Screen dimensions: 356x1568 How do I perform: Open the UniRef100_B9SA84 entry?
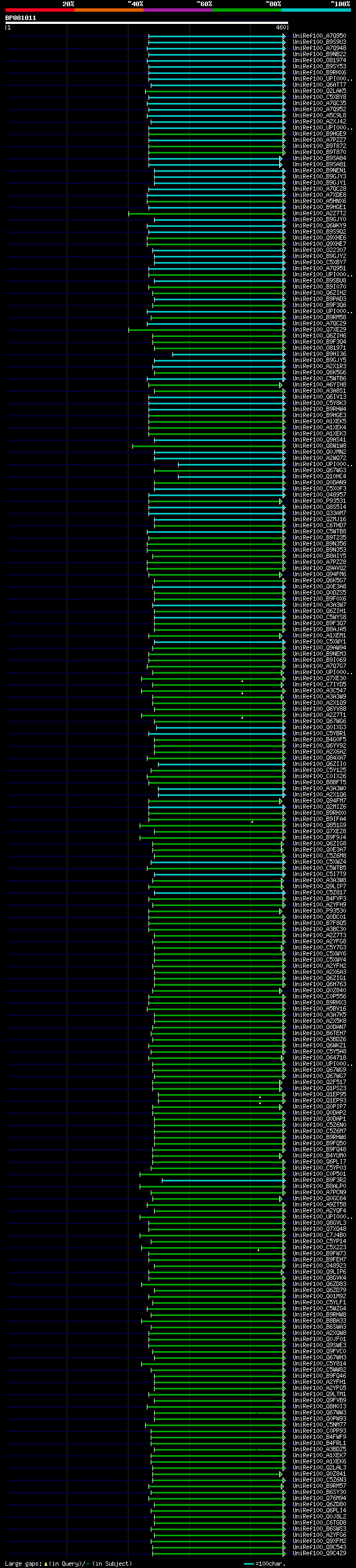click(x=319, y=159)
